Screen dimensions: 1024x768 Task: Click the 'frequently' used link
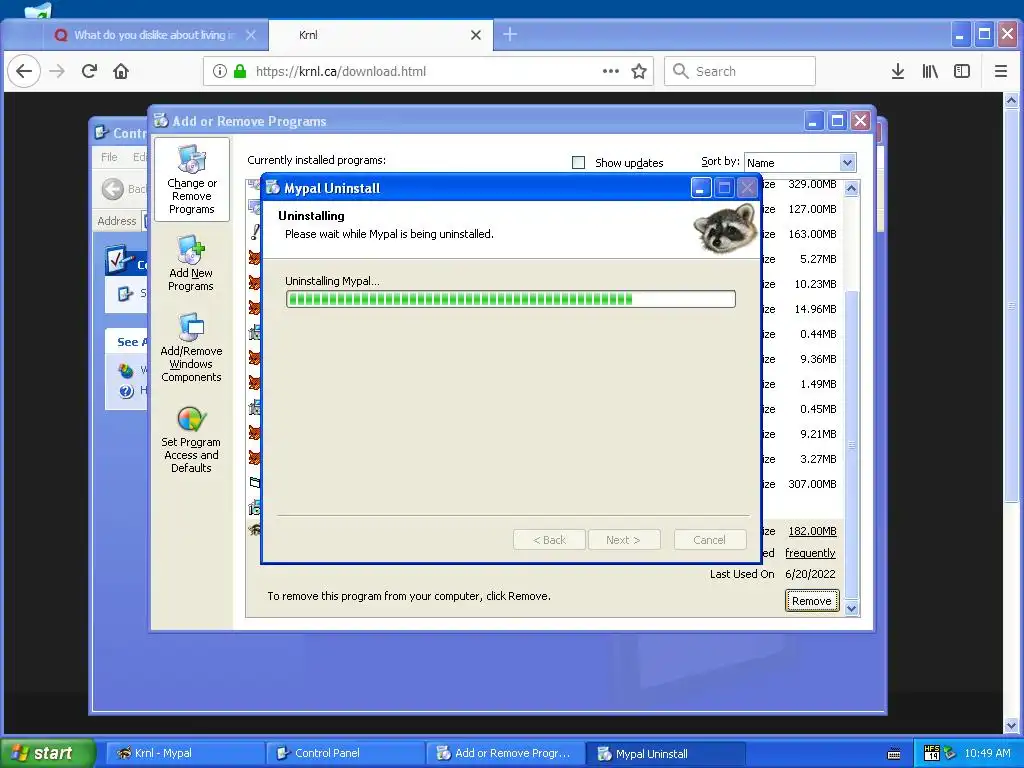tap(810, 553)
